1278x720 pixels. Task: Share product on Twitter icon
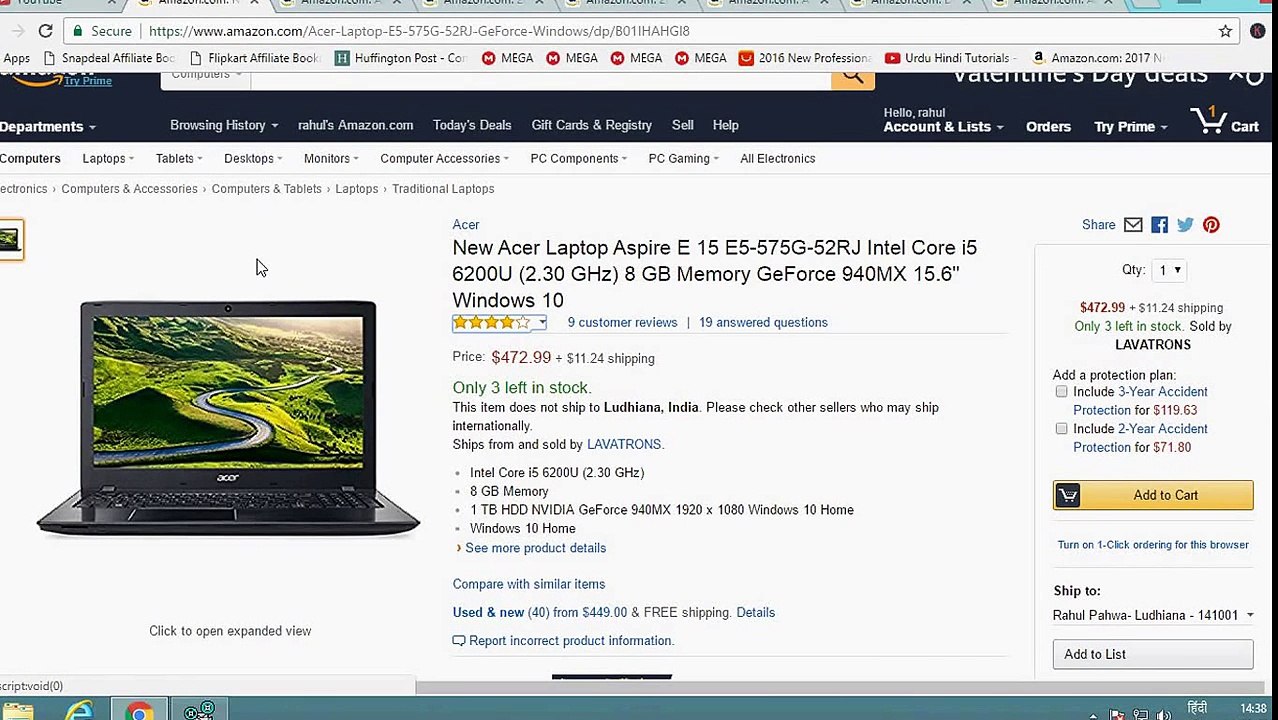(x=1185, y=225)
